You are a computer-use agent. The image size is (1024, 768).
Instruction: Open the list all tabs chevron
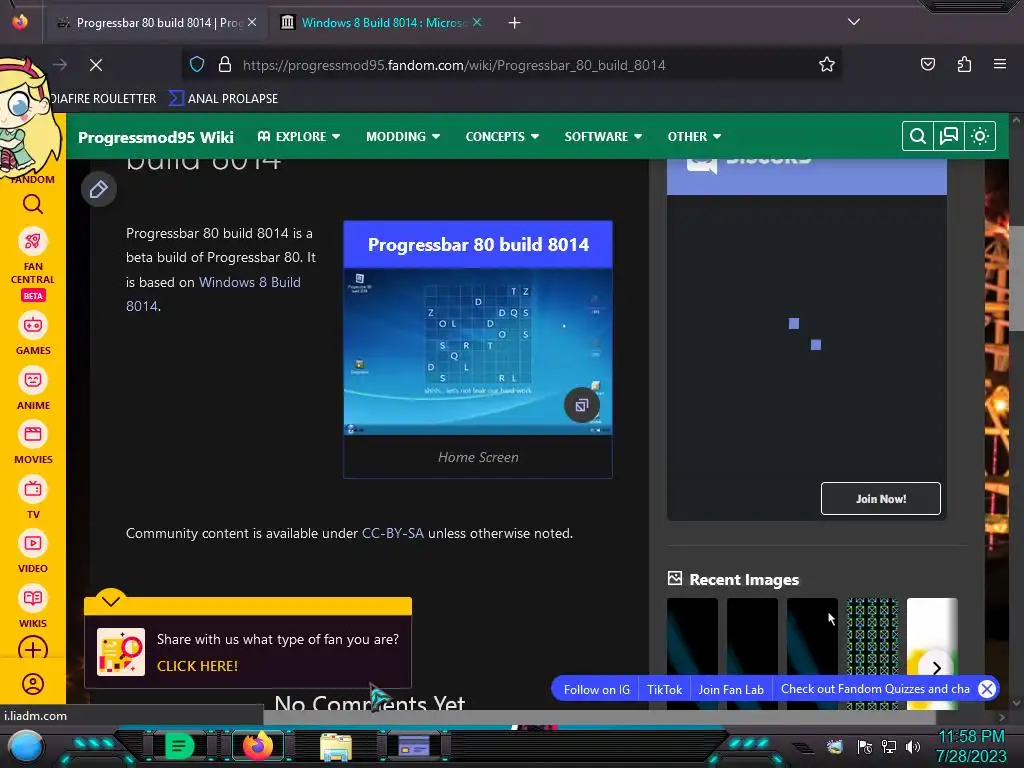pos(854,22)
